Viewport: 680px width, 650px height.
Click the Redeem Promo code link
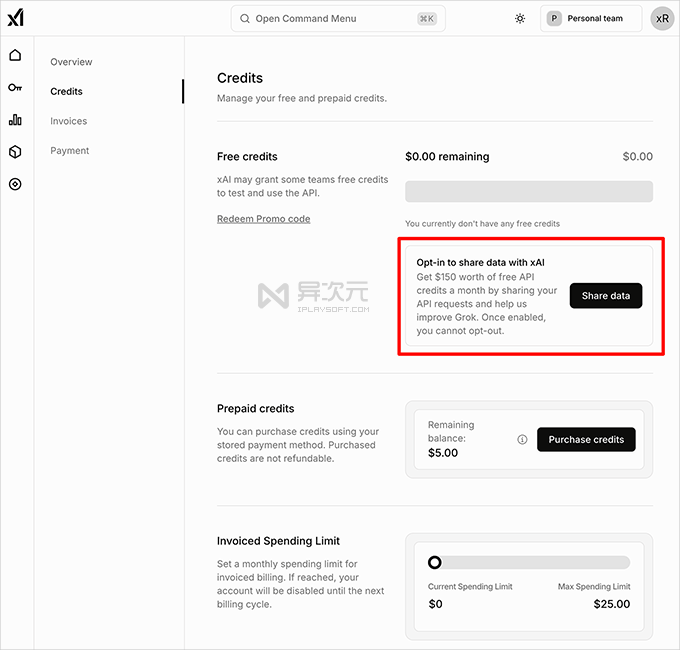264,219
